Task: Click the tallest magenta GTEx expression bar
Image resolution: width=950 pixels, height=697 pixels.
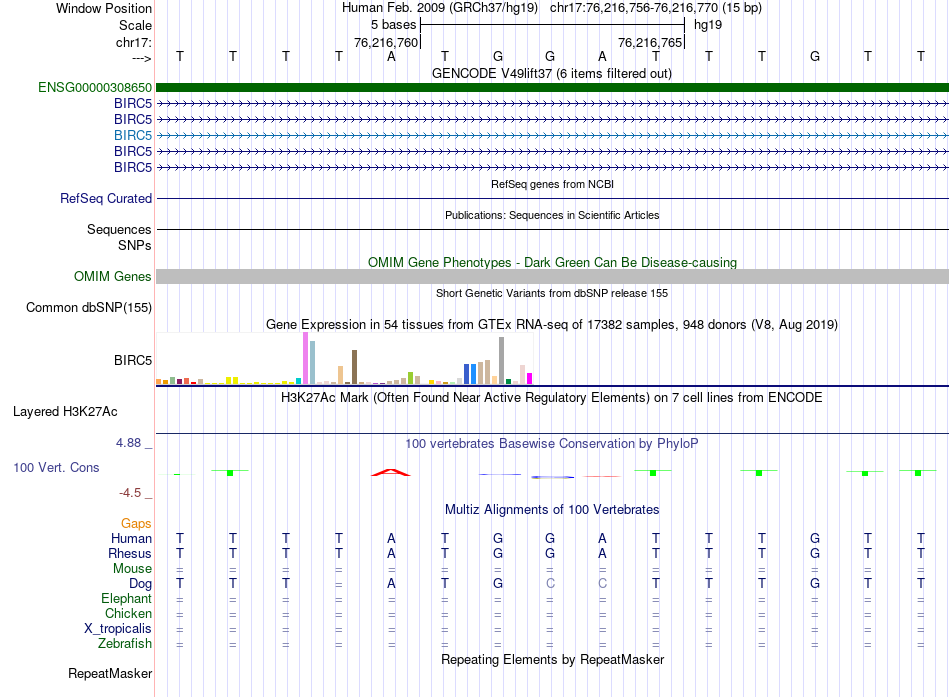Action: click(x=305, y=358)
